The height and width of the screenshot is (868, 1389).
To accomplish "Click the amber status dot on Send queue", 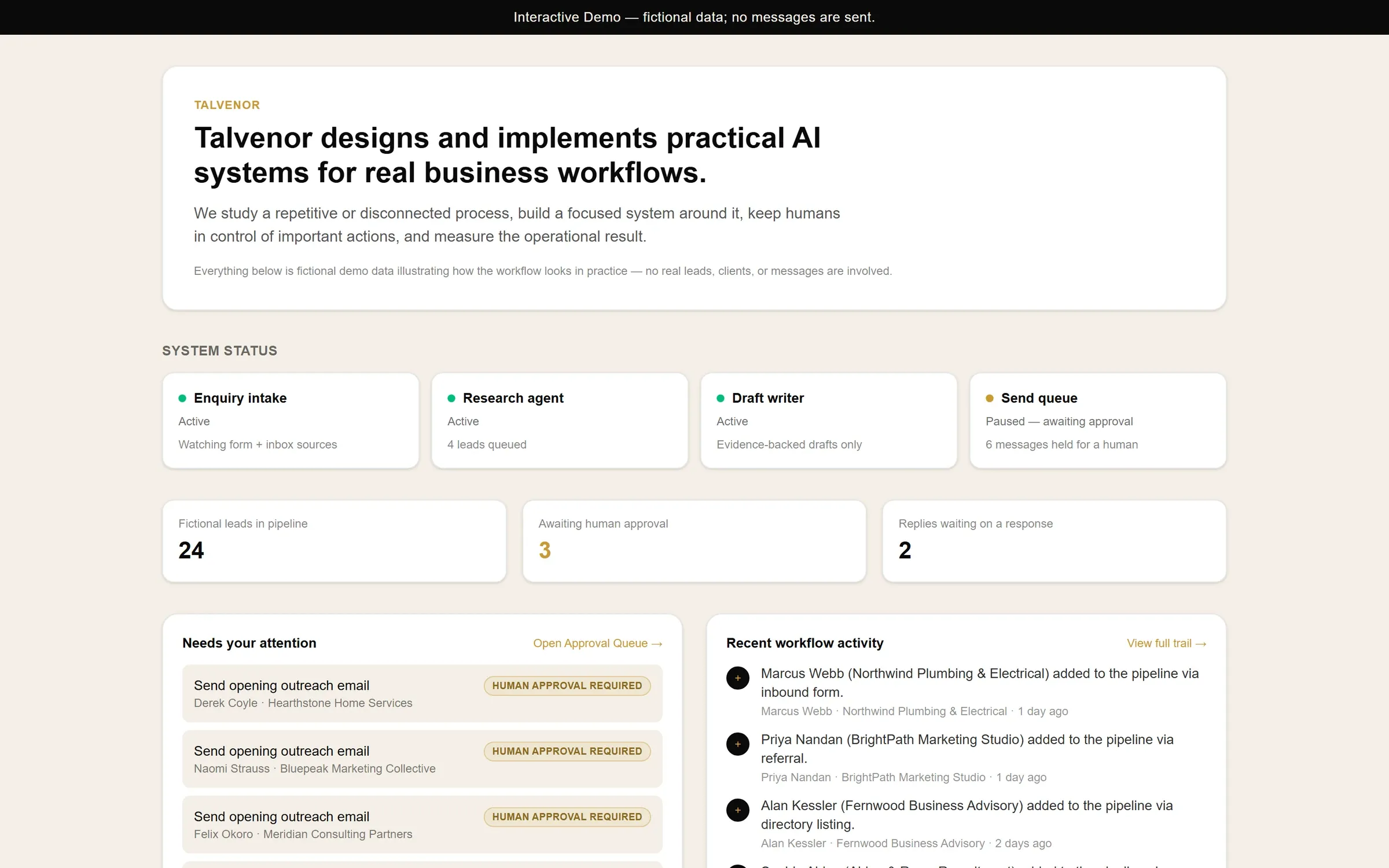I will click(x=990, y=398).
